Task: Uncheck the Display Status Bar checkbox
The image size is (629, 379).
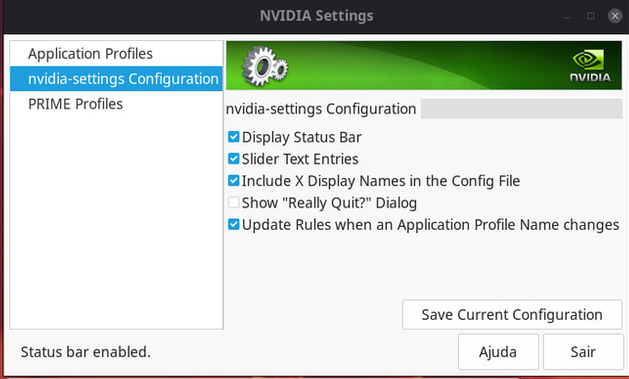Action: tap(233, 137)
